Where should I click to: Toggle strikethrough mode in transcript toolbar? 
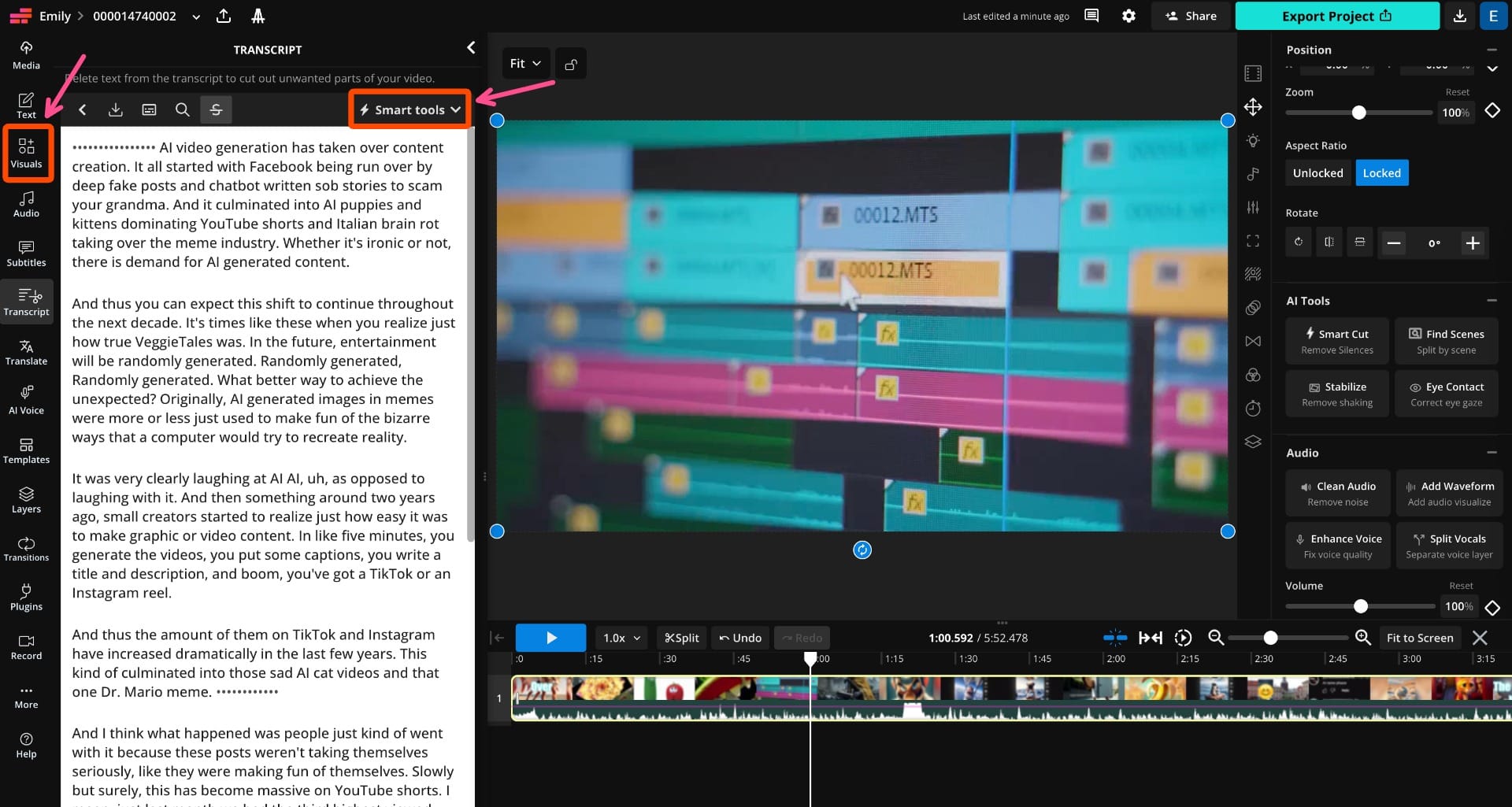pos(216,109)
